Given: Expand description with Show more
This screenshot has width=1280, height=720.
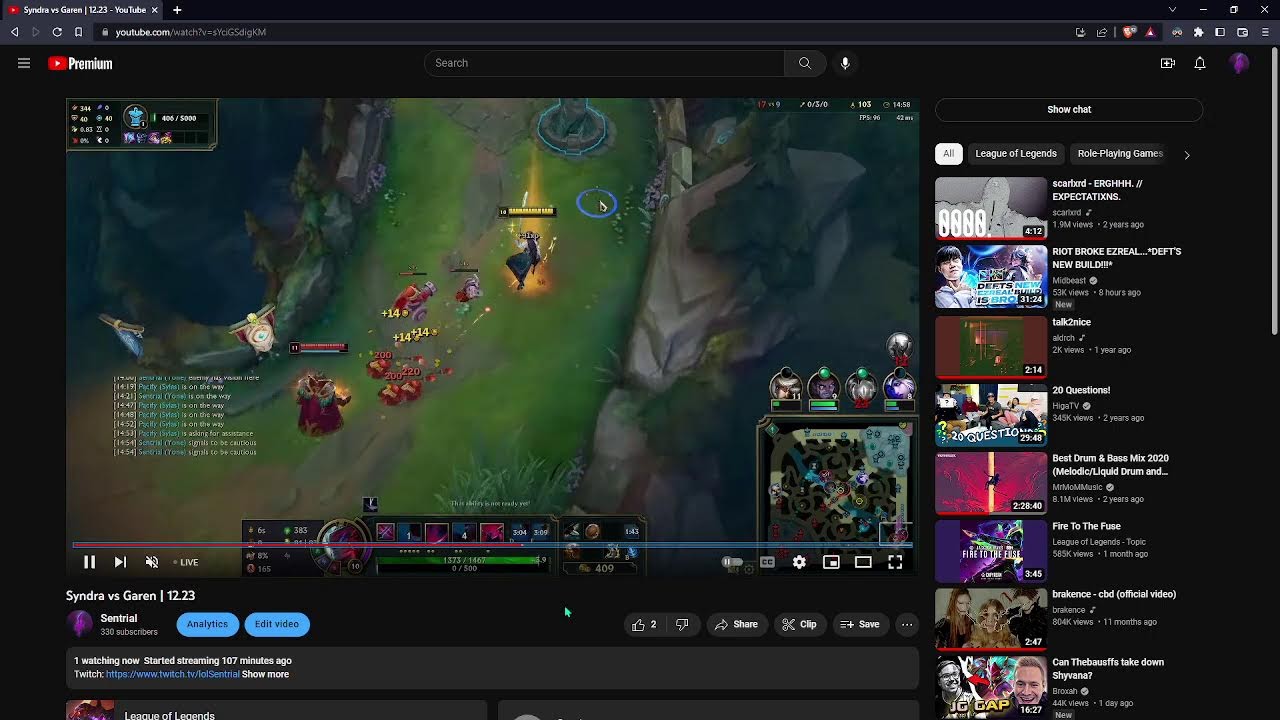Looking at the screenshot, I should click(x=265, y=674).
